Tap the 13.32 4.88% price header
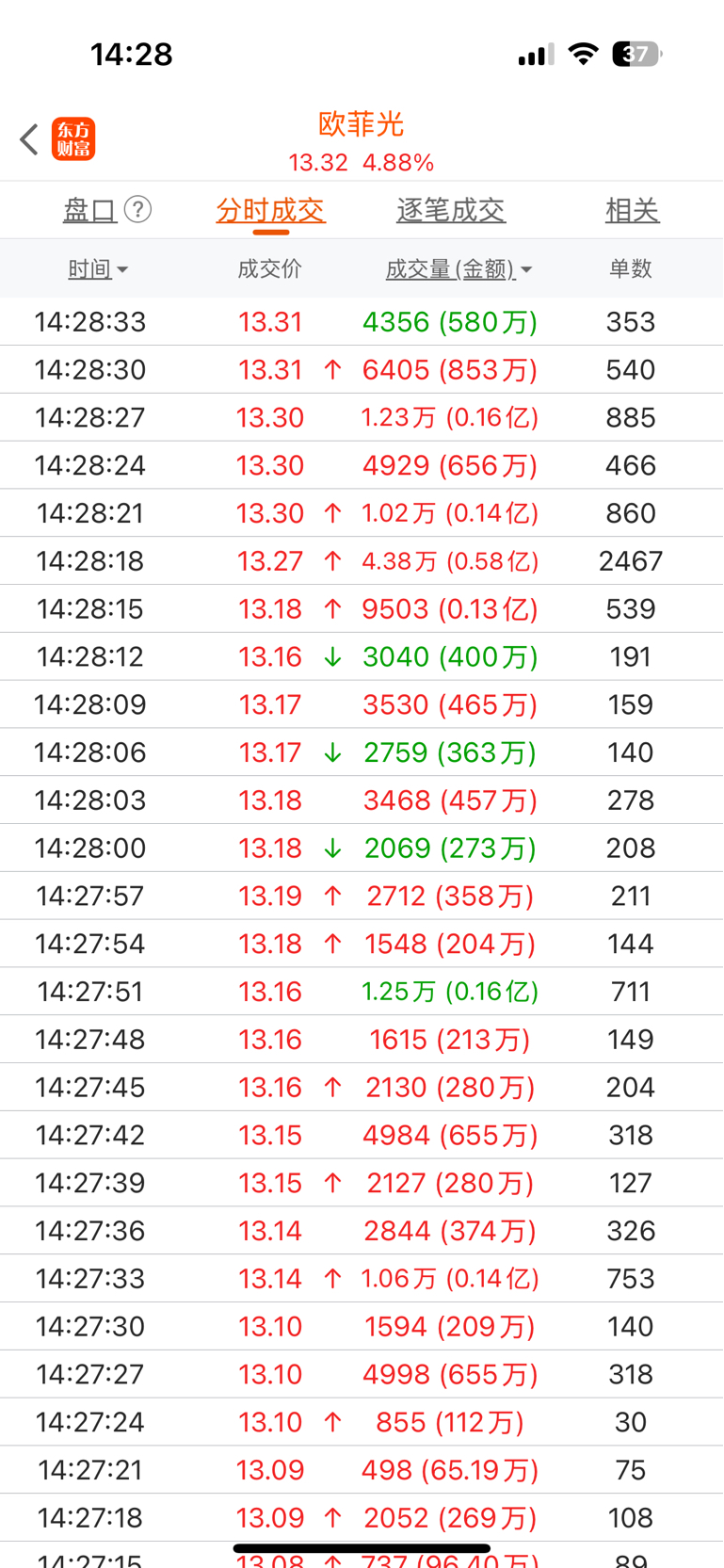724x1568 pixels. coord(362,163)
